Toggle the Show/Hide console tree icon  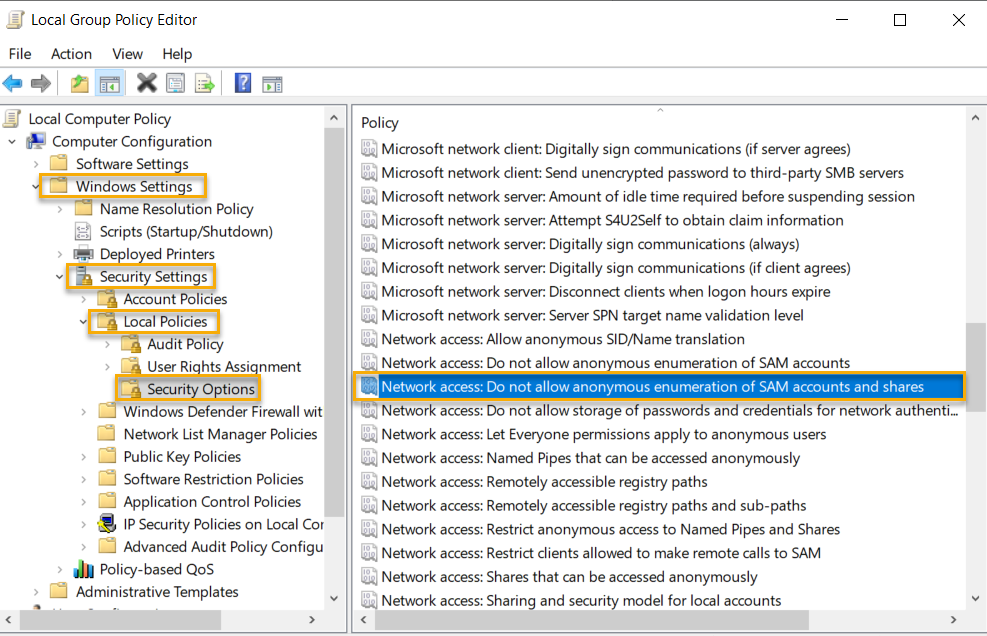pyautogui.click(x=111, y=83)
